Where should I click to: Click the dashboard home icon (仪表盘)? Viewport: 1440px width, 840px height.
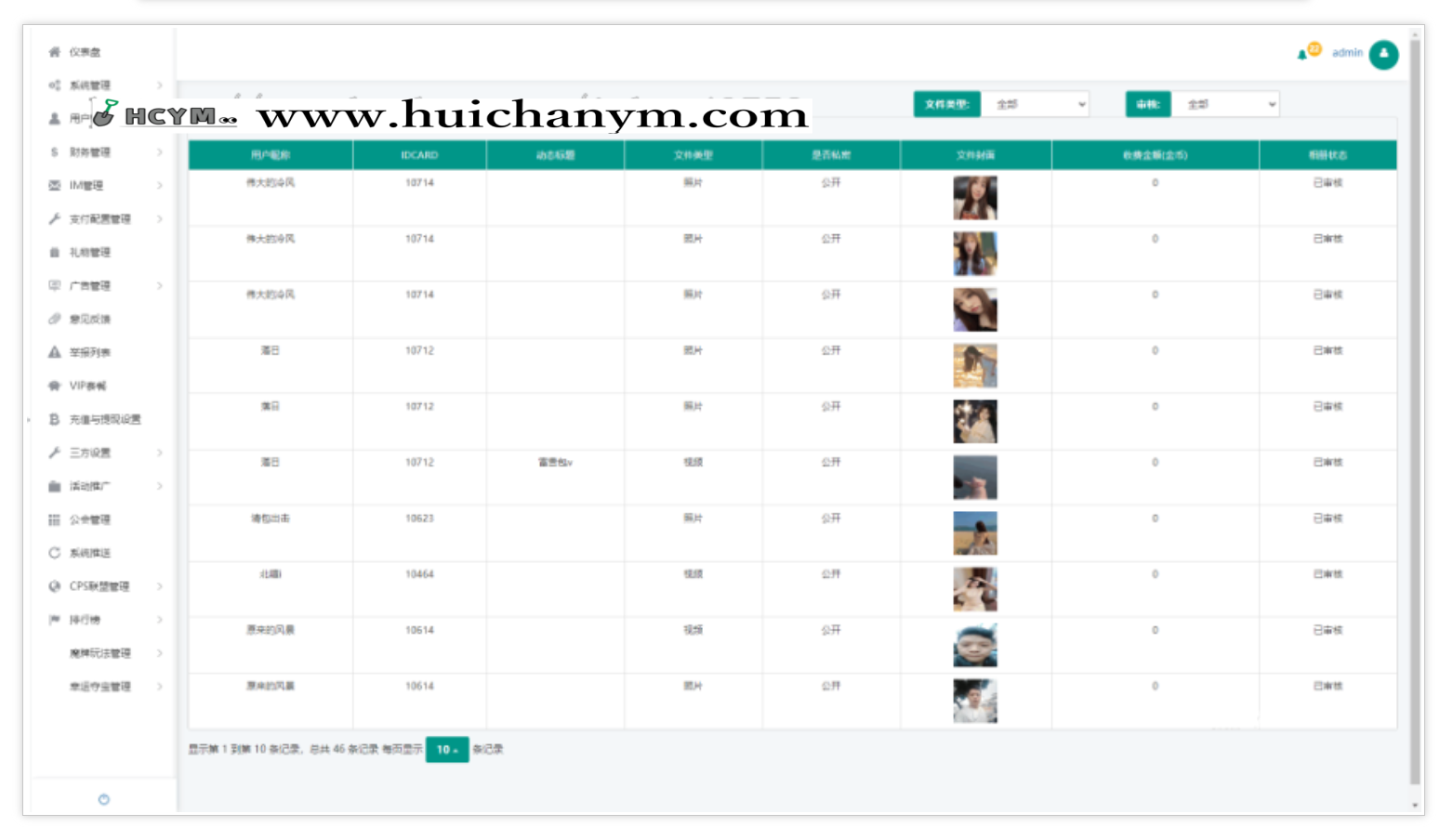[54, 52]
